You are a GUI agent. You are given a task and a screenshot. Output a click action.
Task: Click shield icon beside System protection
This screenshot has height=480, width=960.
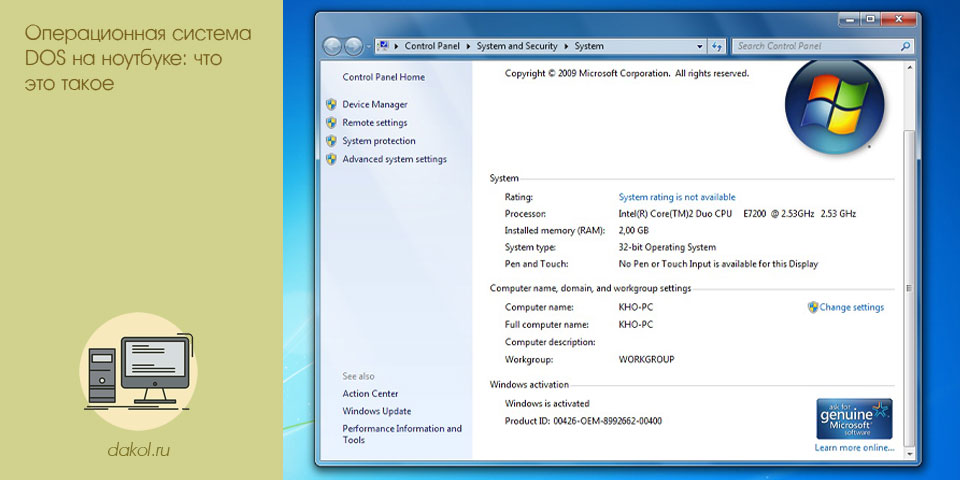(x=331, y=141)
